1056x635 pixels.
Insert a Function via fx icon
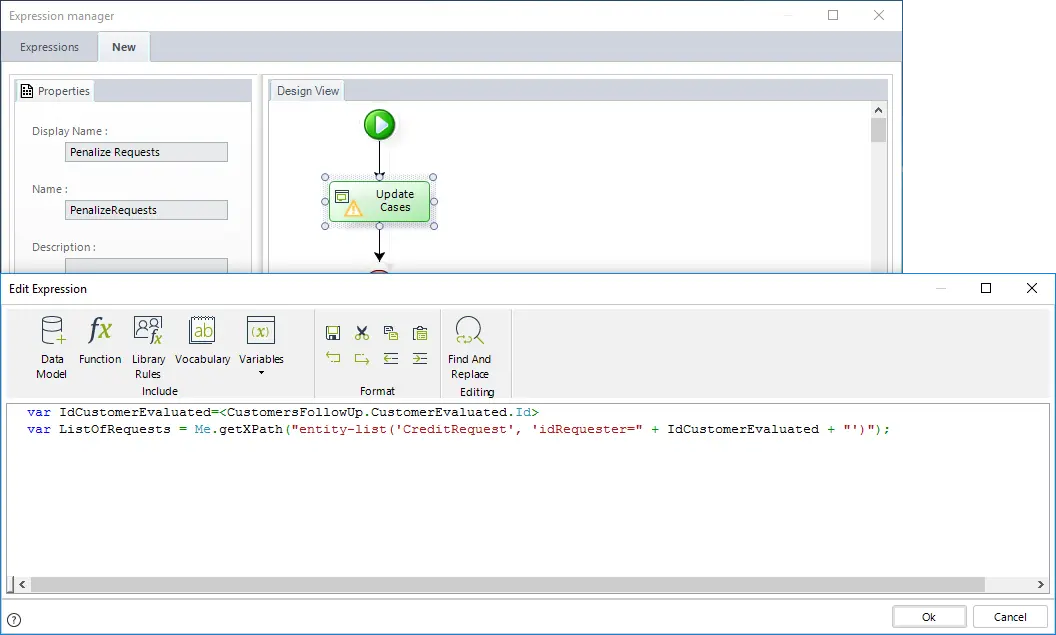point(100,340)
